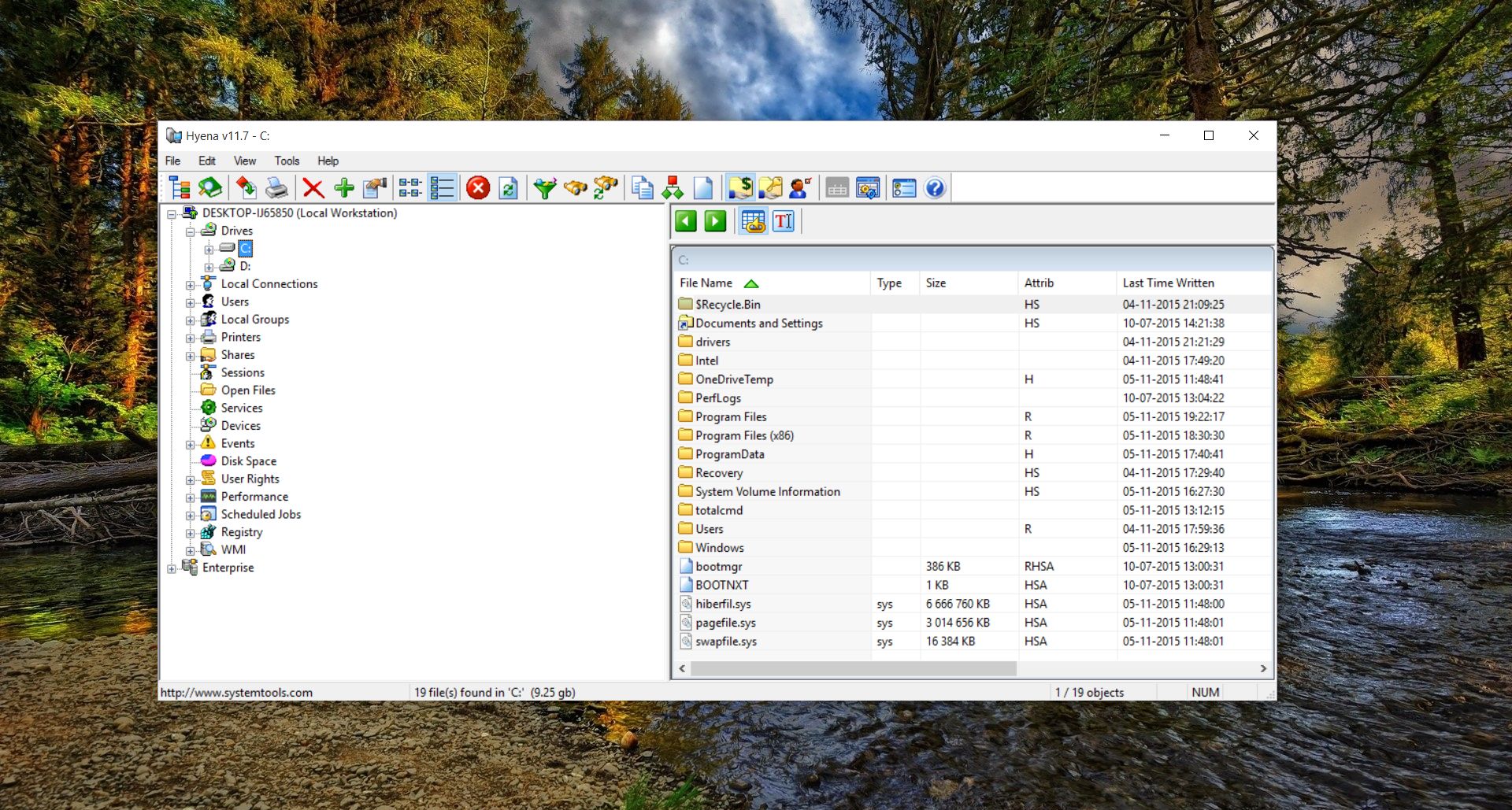
Task: Click the horizontal scrollbar right arrow
Action: pyautogui.click(x=1263, y=668)
